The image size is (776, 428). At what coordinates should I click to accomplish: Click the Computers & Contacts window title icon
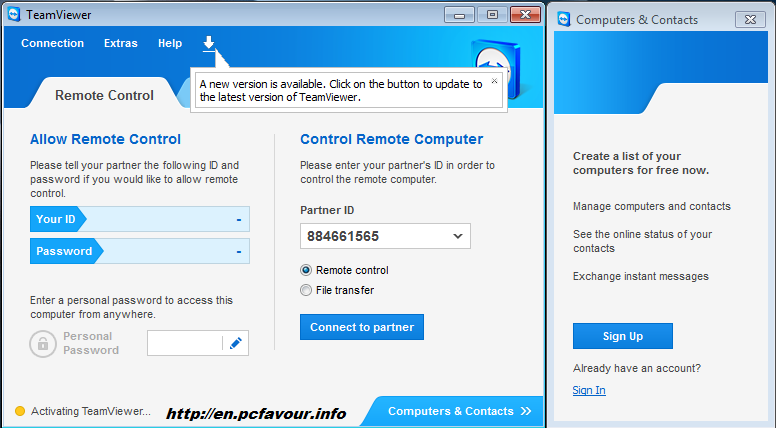564,19
